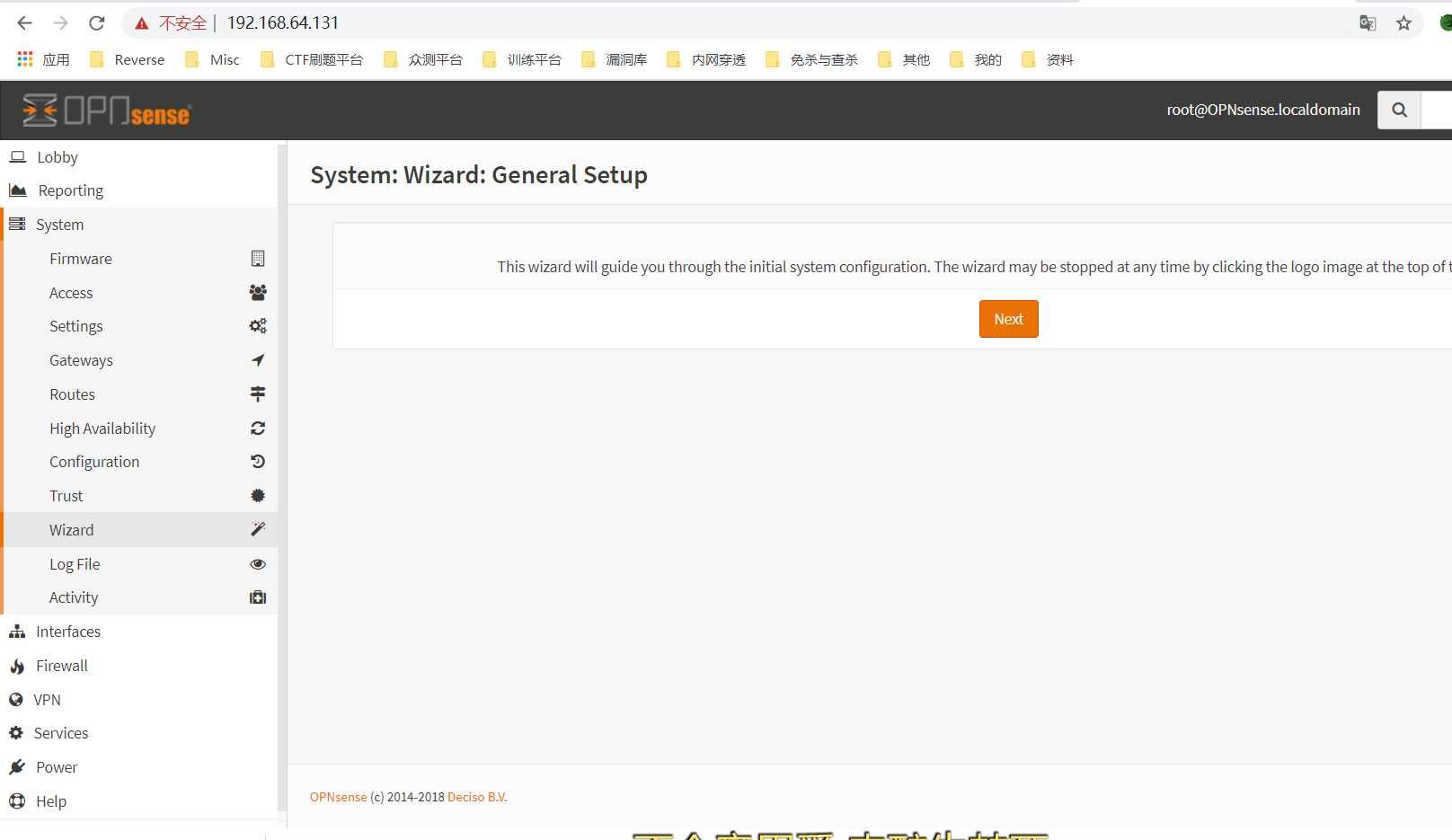Screen dimensions: 1452x840
Task: Click the Log File eye icon
Action: pyautogui.click(x=258, y=564)
